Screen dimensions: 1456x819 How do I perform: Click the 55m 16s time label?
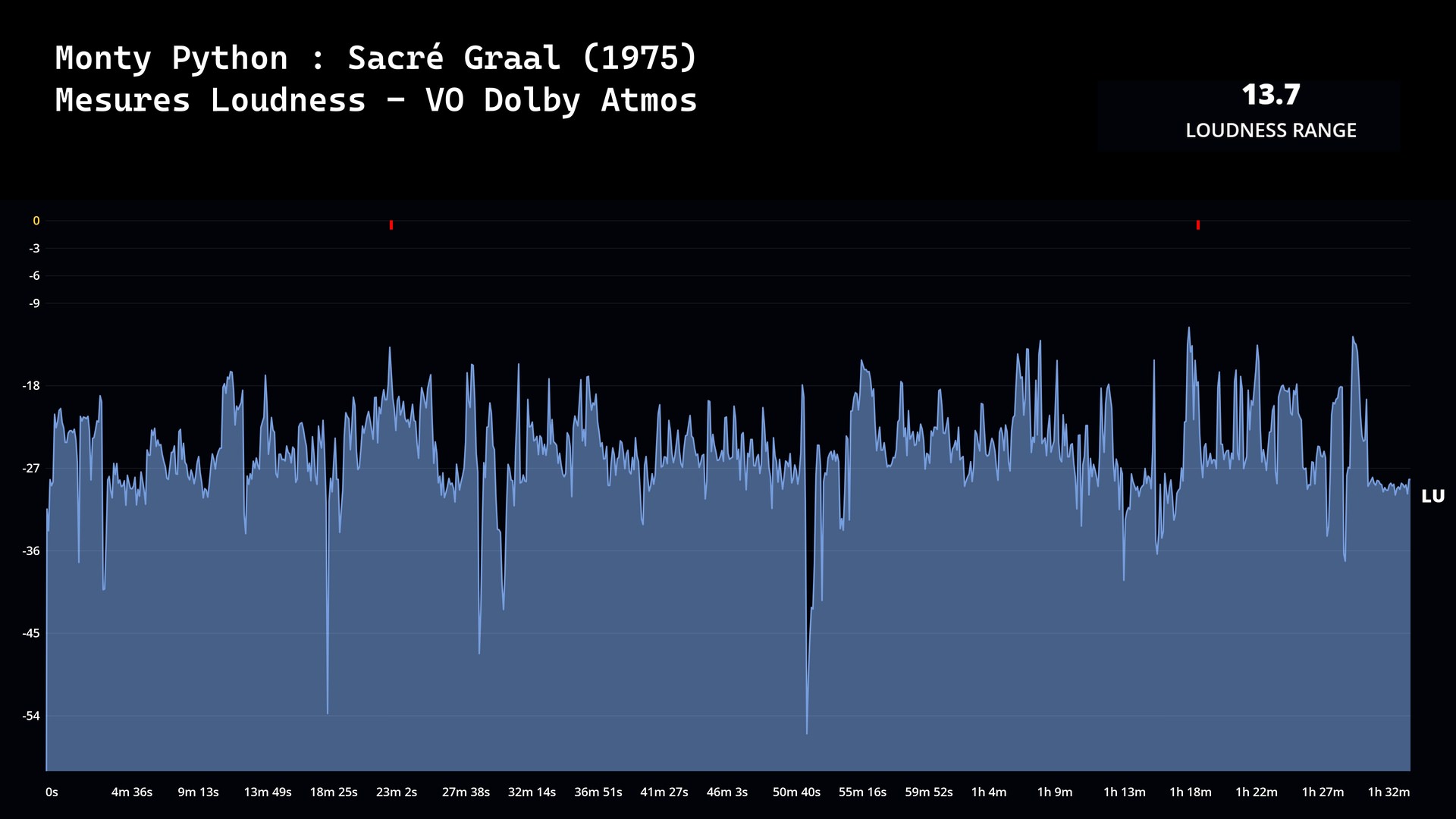(x=862, y=792)
